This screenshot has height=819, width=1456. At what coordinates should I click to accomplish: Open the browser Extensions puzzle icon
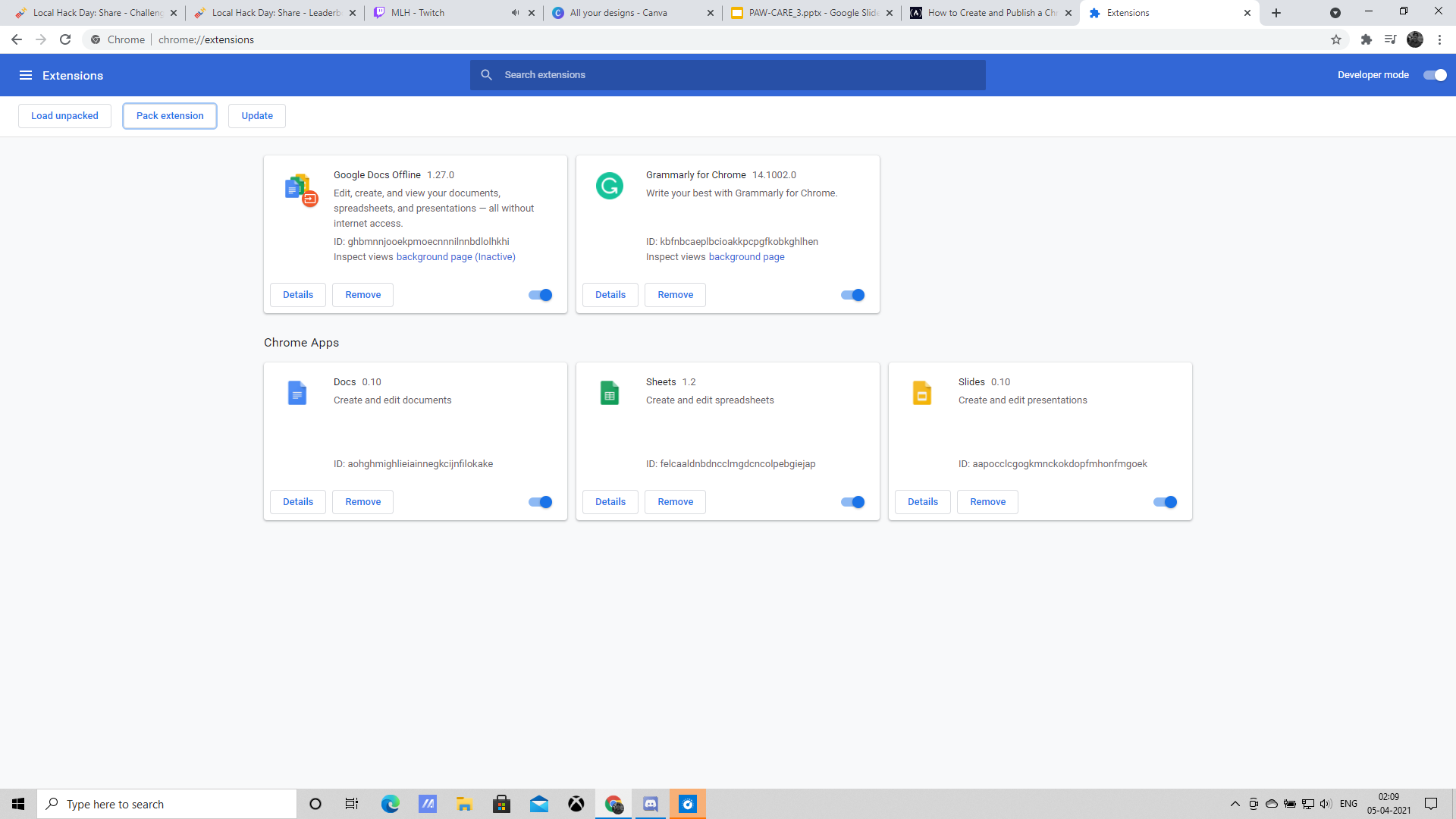(x=1367, y=39)
